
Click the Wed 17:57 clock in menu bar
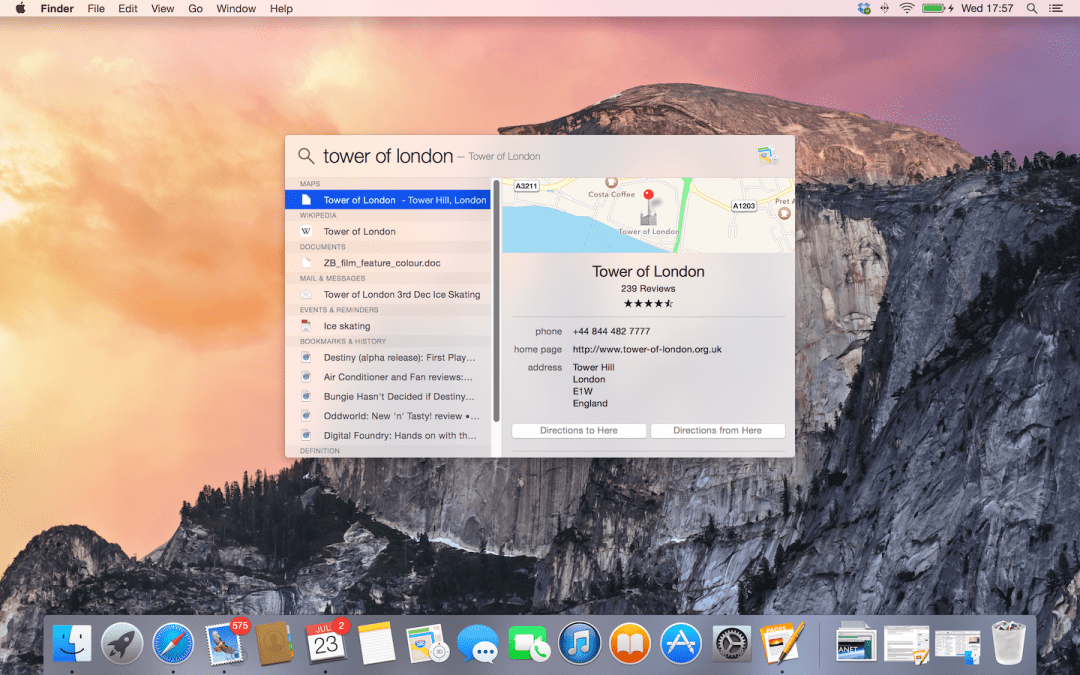click(987, 8)
